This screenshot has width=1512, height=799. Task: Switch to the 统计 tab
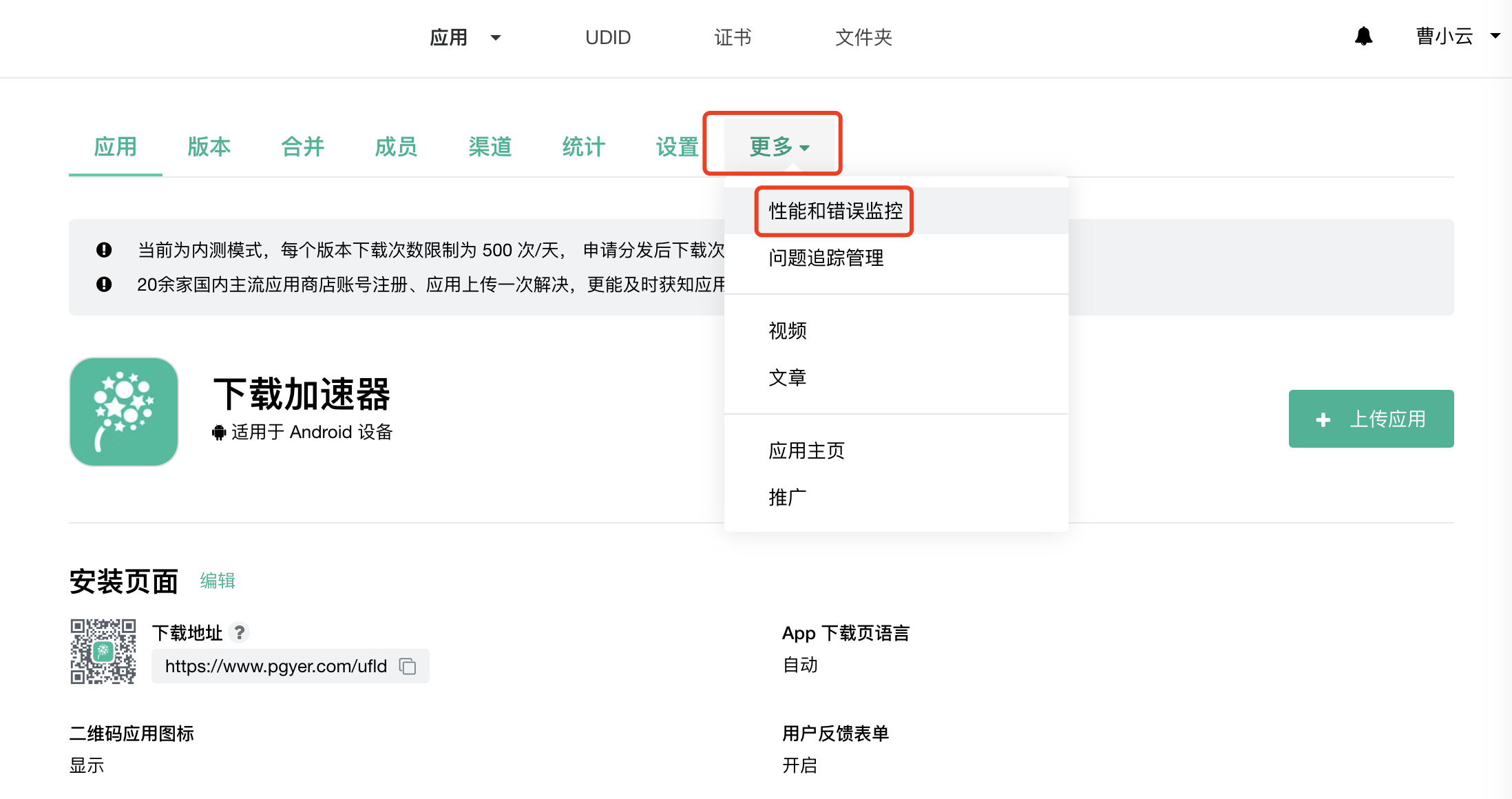click(x=583, y=147)
